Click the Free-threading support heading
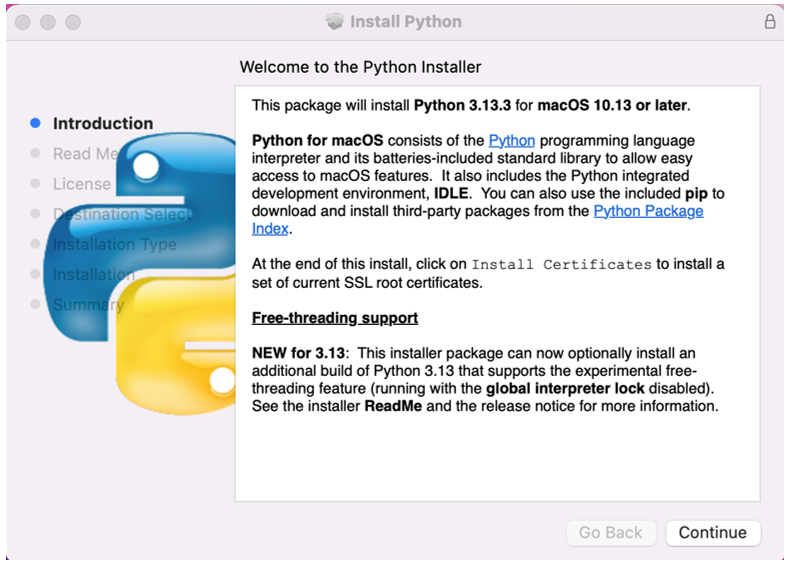 point(335,318)
